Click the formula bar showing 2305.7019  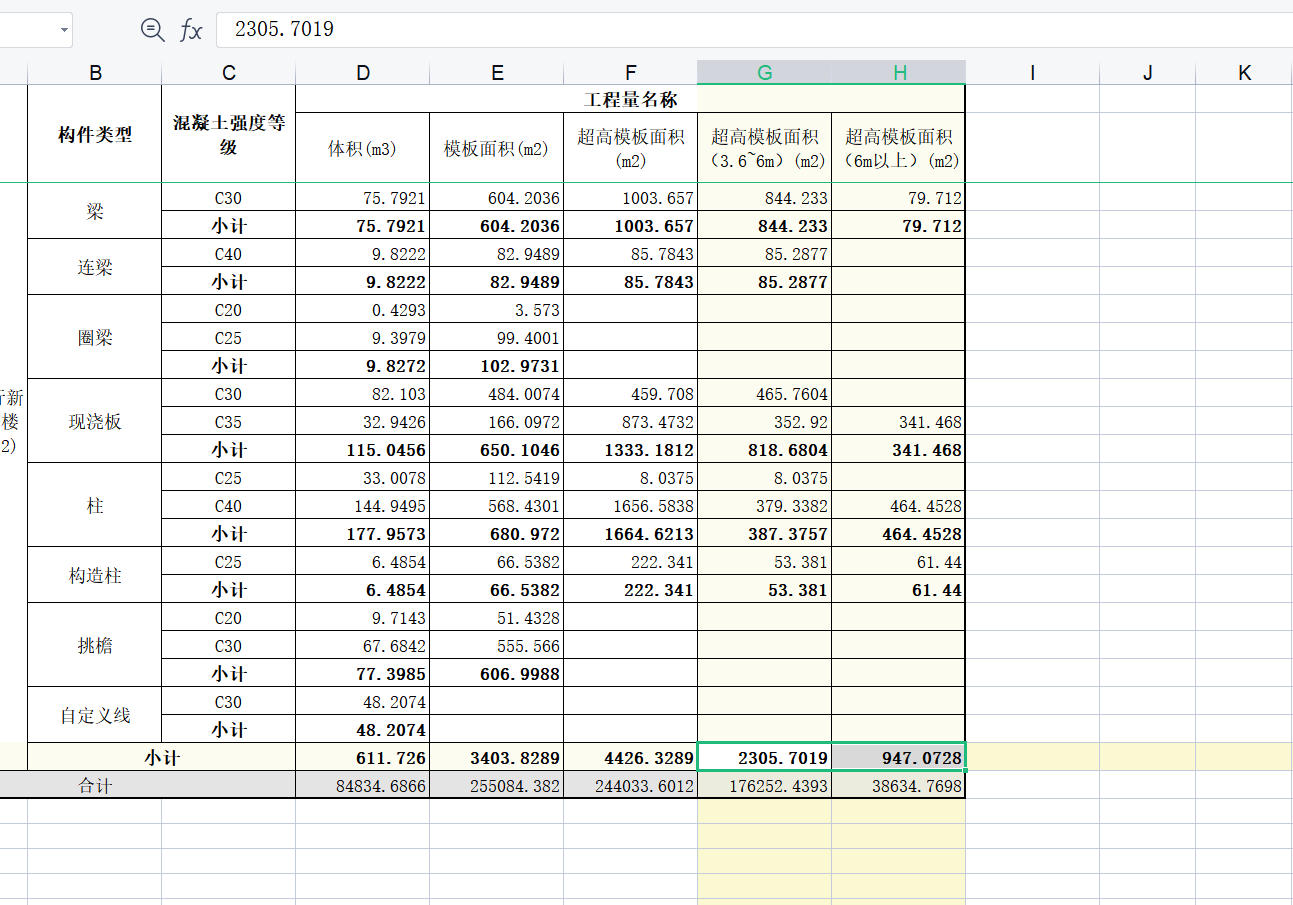pos(754,30)
